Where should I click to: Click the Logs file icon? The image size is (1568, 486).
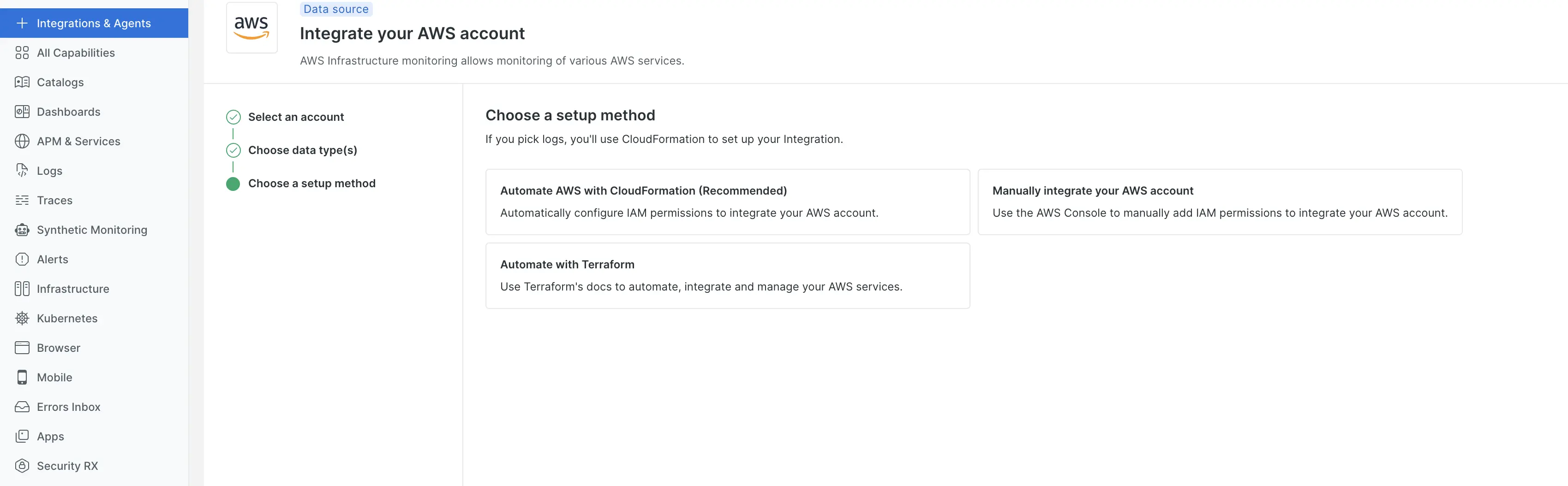coord(22,171)
